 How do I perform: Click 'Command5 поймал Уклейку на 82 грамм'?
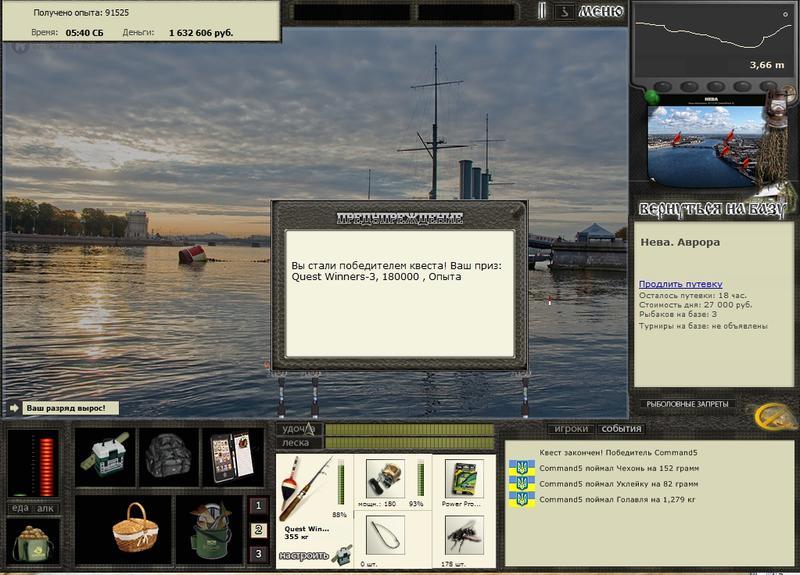pyautogui.click(x=618, y=483)
